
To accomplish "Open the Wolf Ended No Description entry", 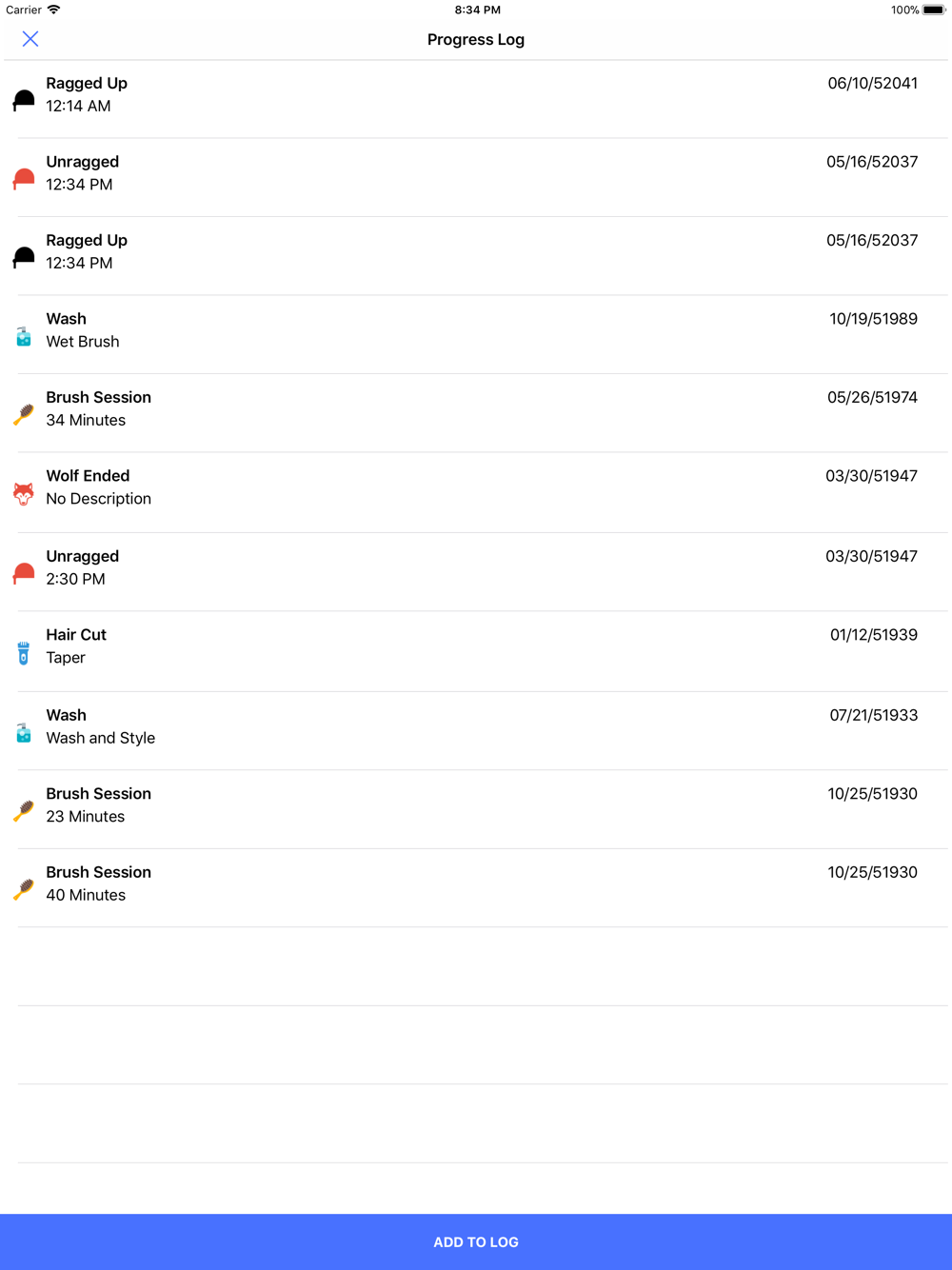I will [x=476, y=492].
